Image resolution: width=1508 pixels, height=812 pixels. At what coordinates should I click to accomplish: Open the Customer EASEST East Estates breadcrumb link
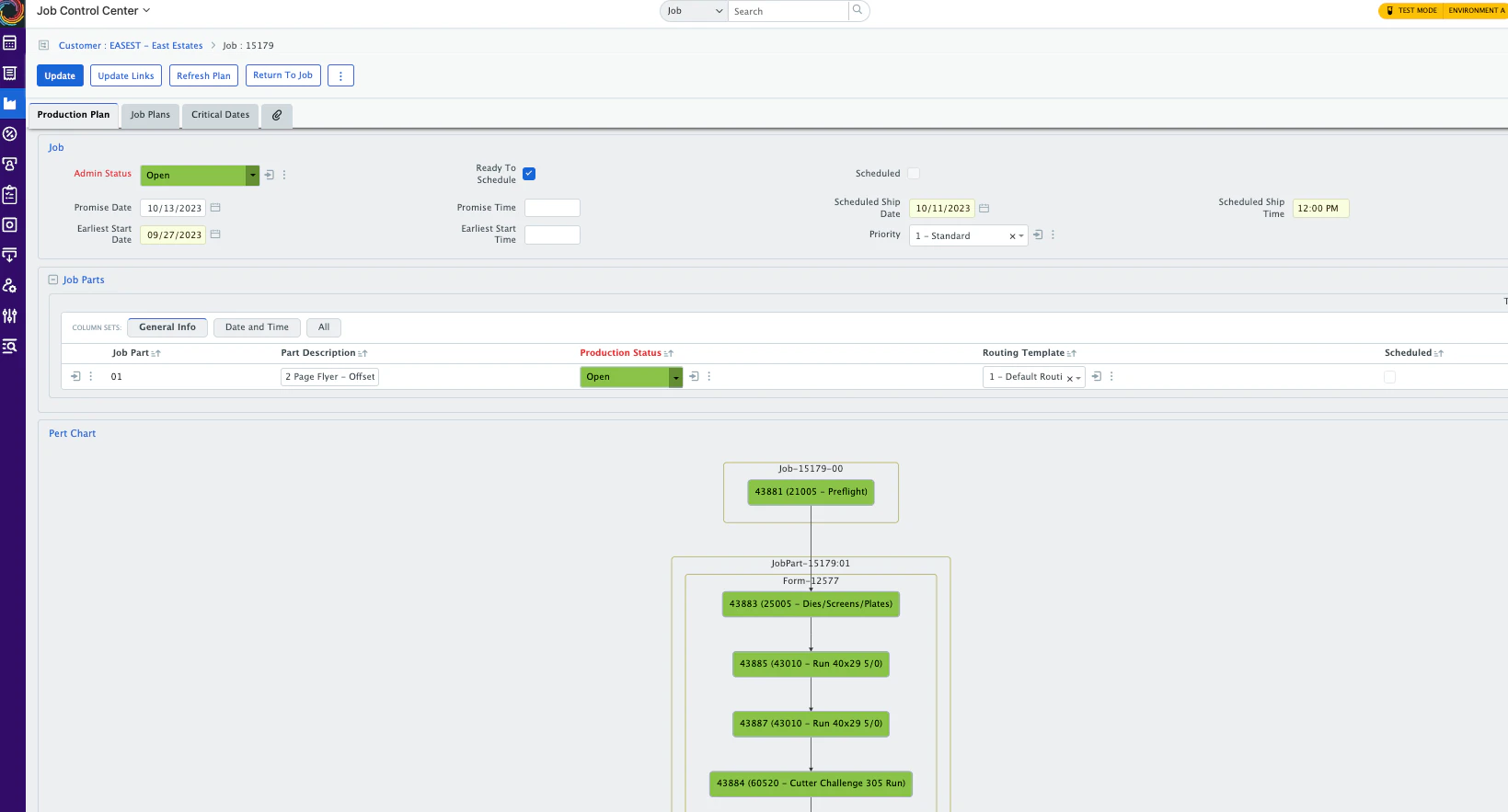(x=131, y=45)
